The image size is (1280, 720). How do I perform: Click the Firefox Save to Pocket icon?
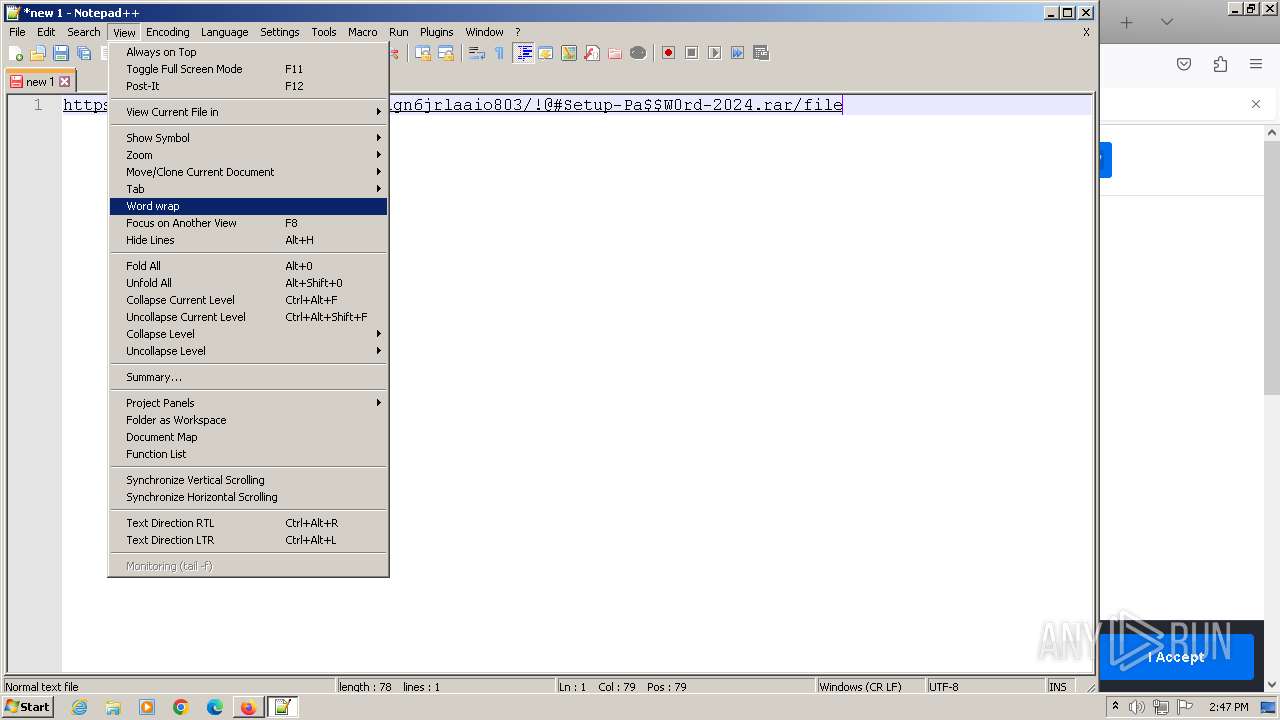(x=1184, y=64)
